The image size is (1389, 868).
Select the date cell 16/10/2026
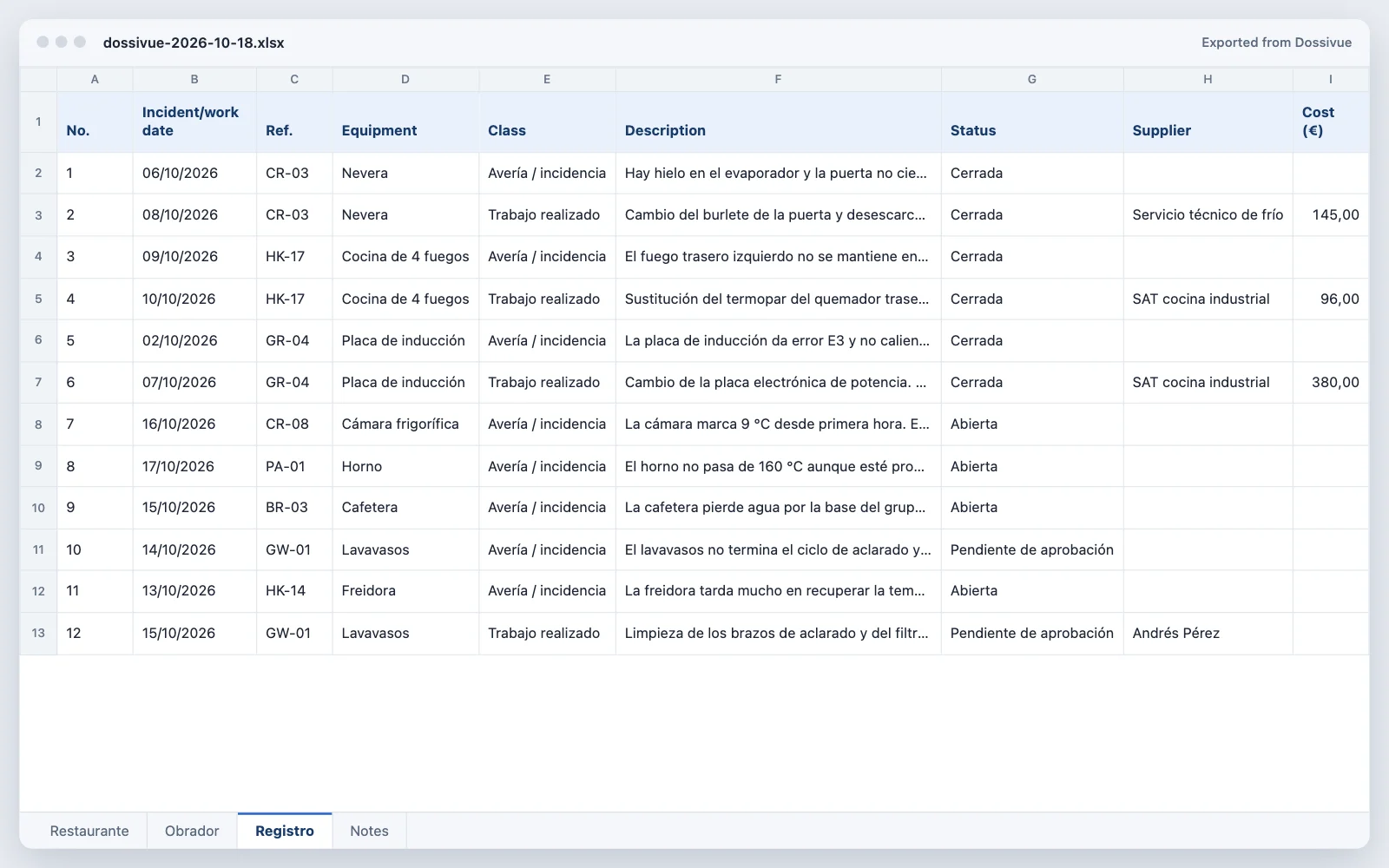coord(194,424)
